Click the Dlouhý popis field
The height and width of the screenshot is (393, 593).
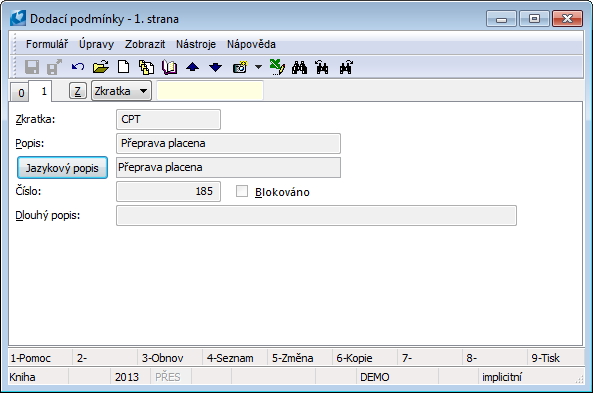click(x=316, y=216)
